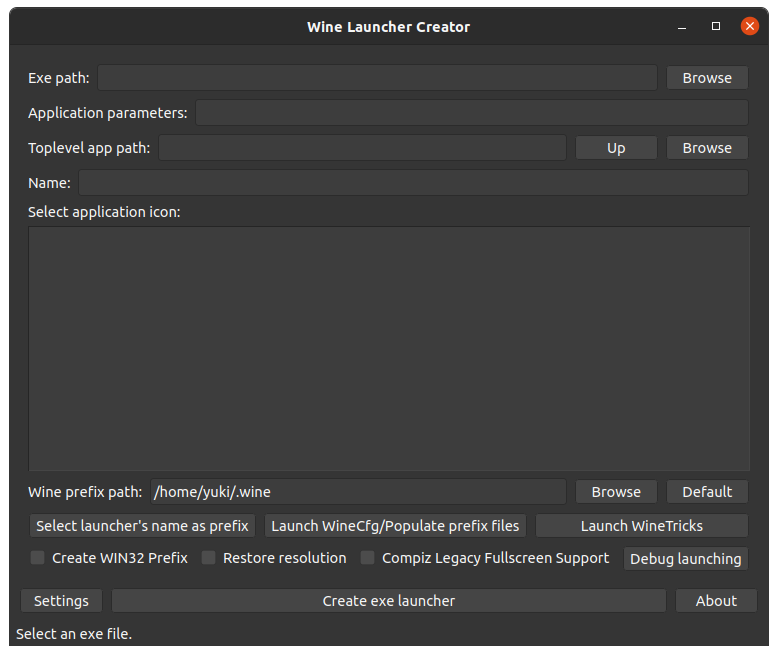
Task: Click the 'Name:' label
Action: [x=49, y=183]
